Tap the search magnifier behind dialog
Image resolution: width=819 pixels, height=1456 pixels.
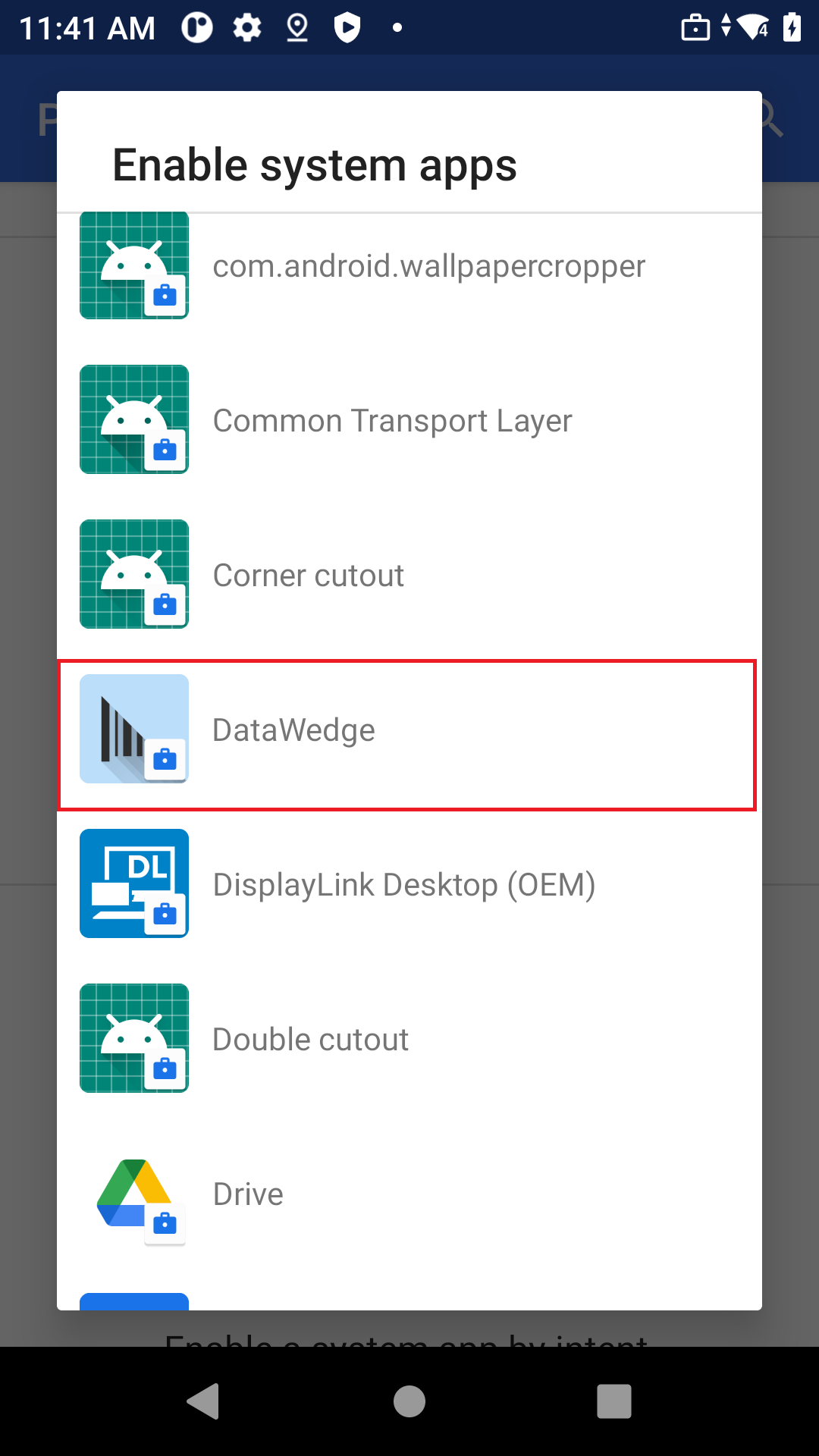772,119
